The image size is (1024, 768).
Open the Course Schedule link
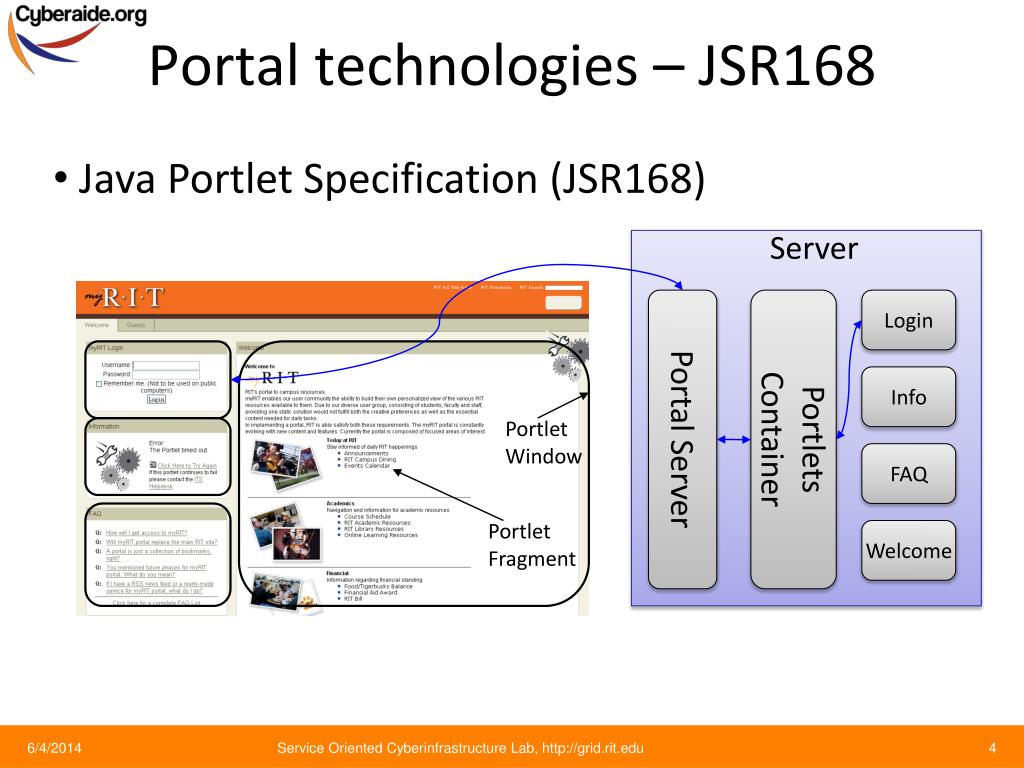point(367,516)
